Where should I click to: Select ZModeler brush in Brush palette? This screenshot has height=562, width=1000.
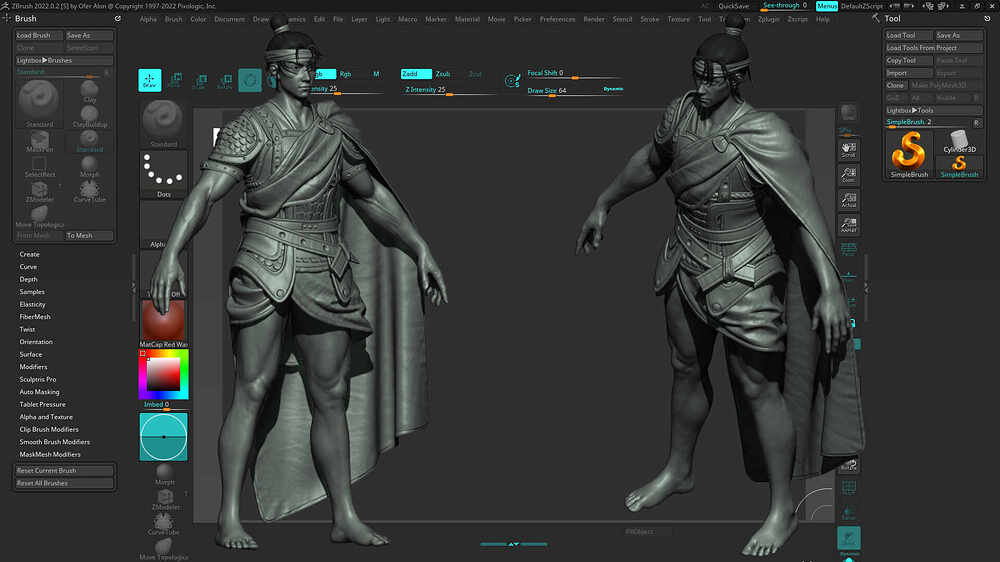pos(40,191)
